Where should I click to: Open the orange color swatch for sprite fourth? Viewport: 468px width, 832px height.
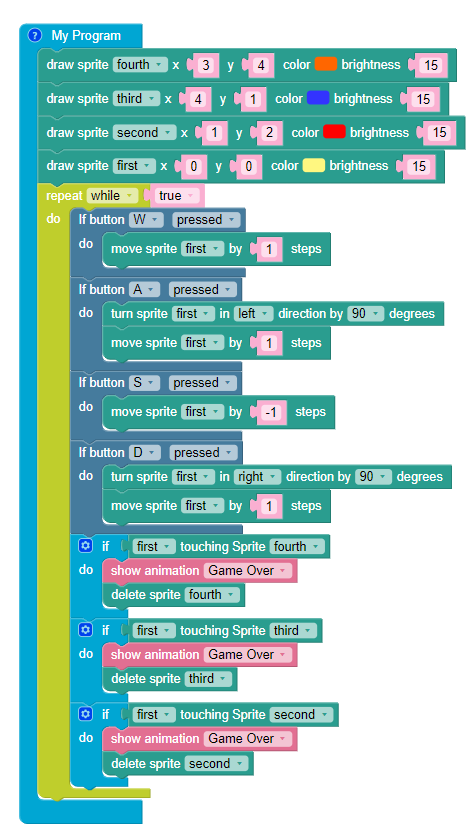click(x=326, y=64)
